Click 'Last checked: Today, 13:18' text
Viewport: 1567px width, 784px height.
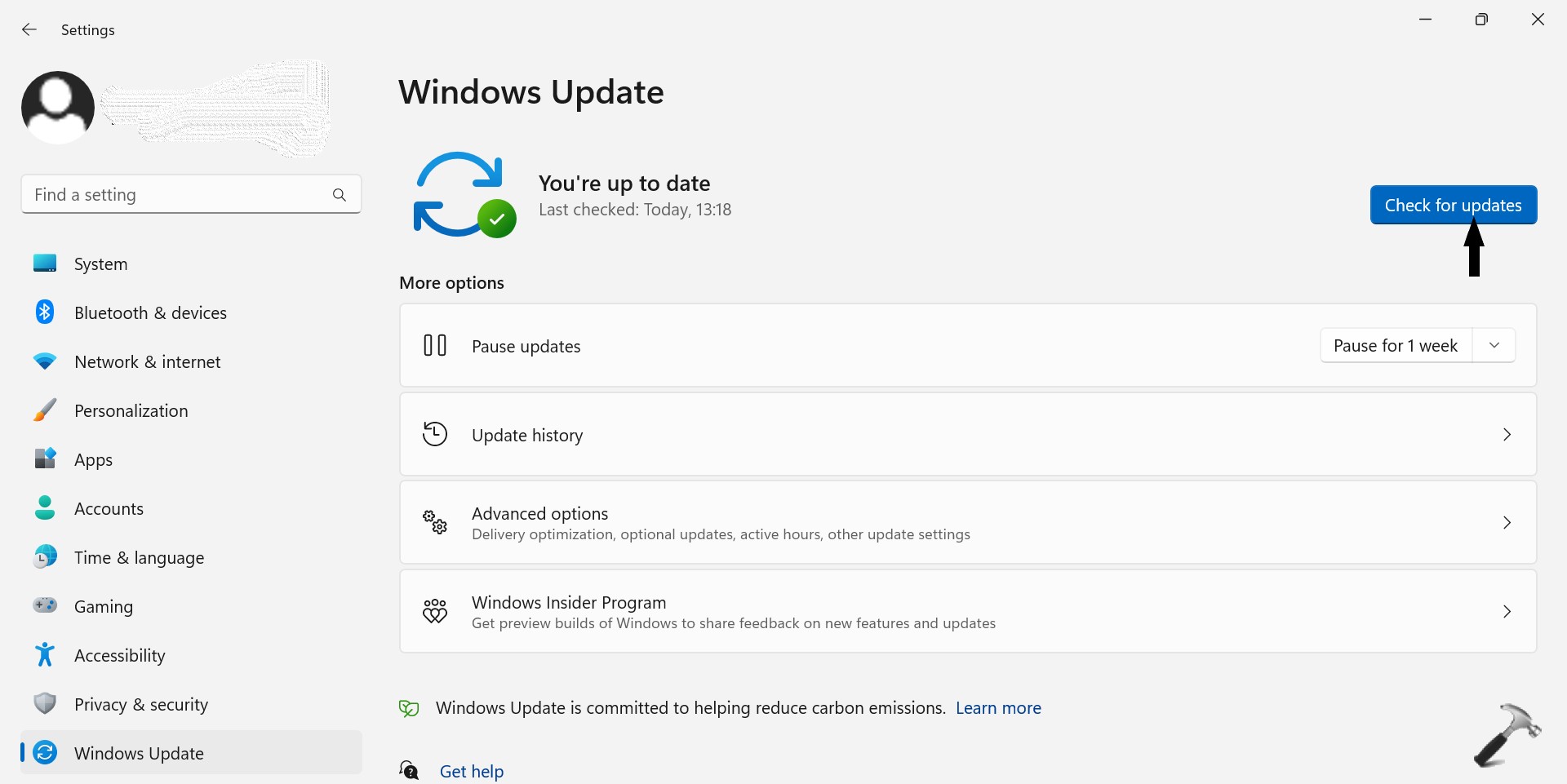coord(635,210)
